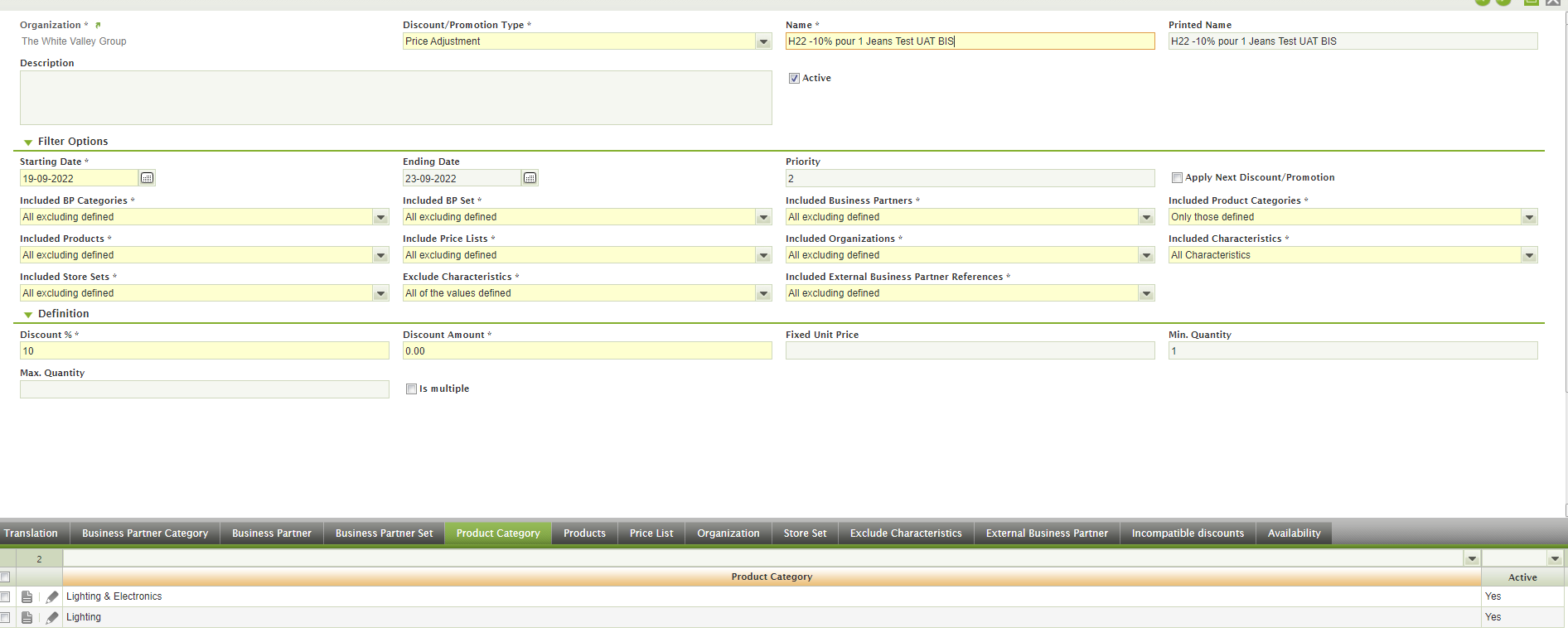Expand Included Product Categories dropdown
This screenshot has height=642, width=1568.
point(1529,217)
